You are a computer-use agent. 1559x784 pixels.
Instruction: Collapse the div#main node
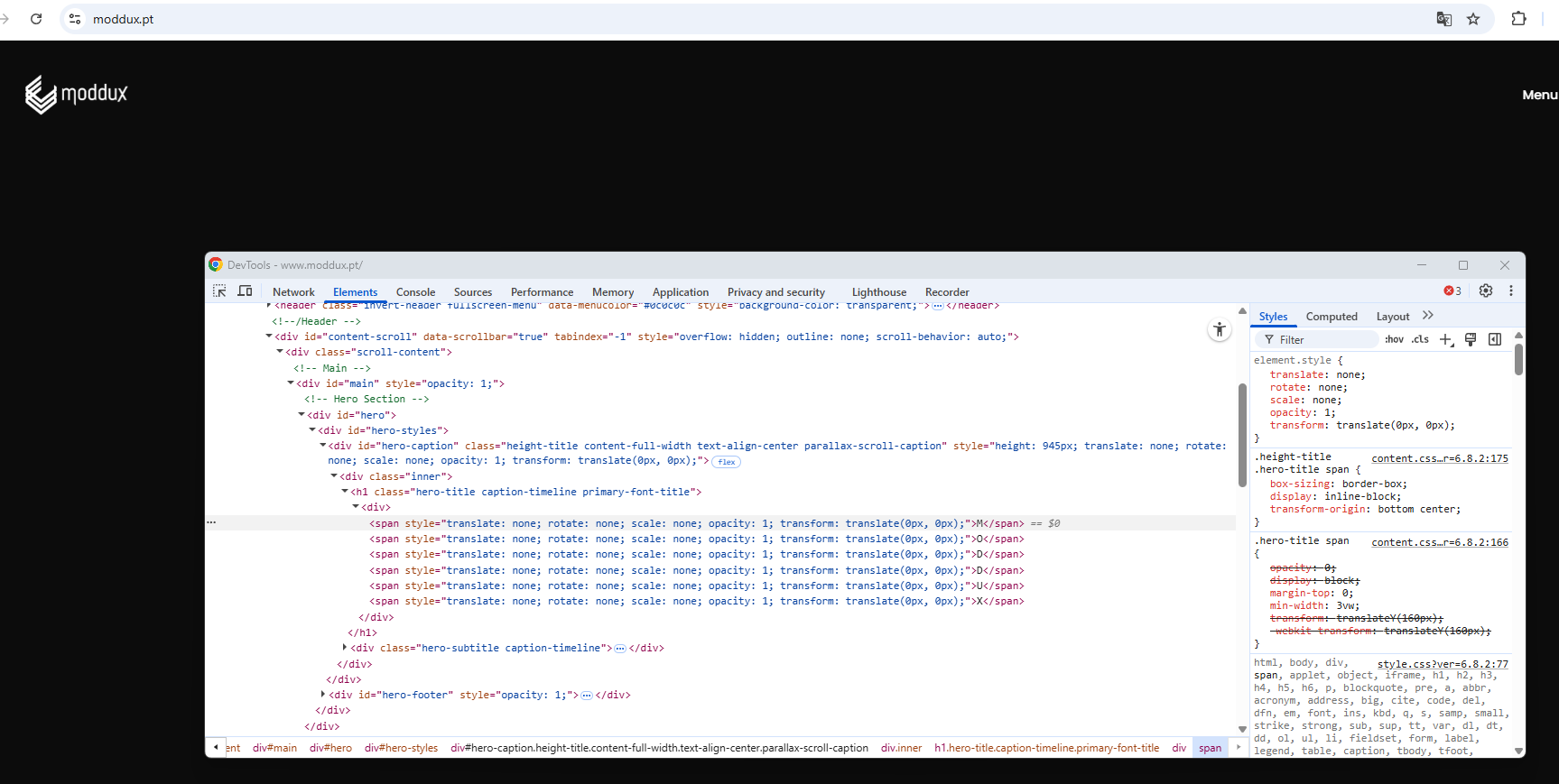pos(291,383)
